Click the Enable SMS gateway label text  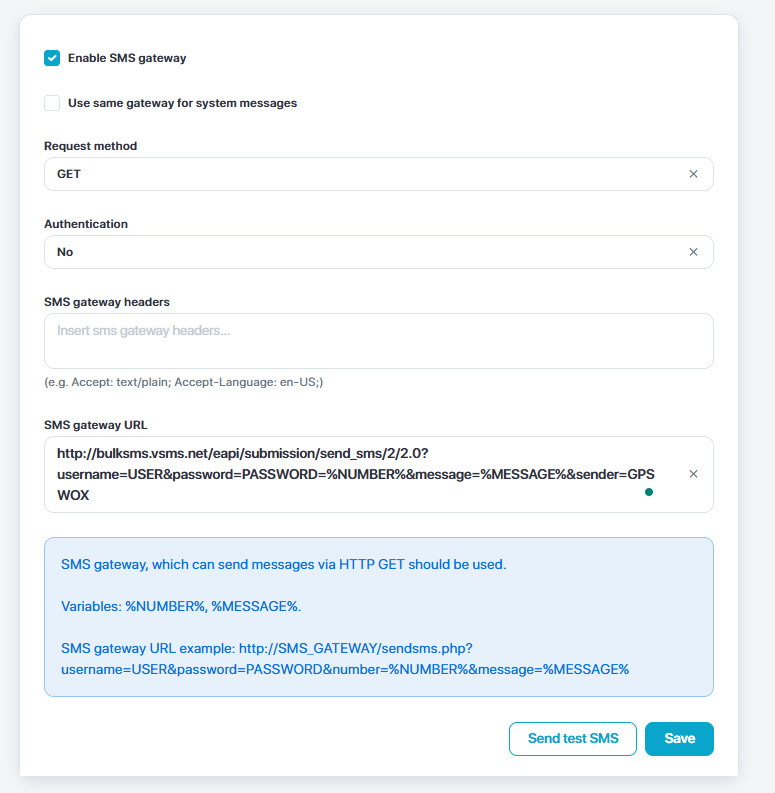click(x=127, y=58)
